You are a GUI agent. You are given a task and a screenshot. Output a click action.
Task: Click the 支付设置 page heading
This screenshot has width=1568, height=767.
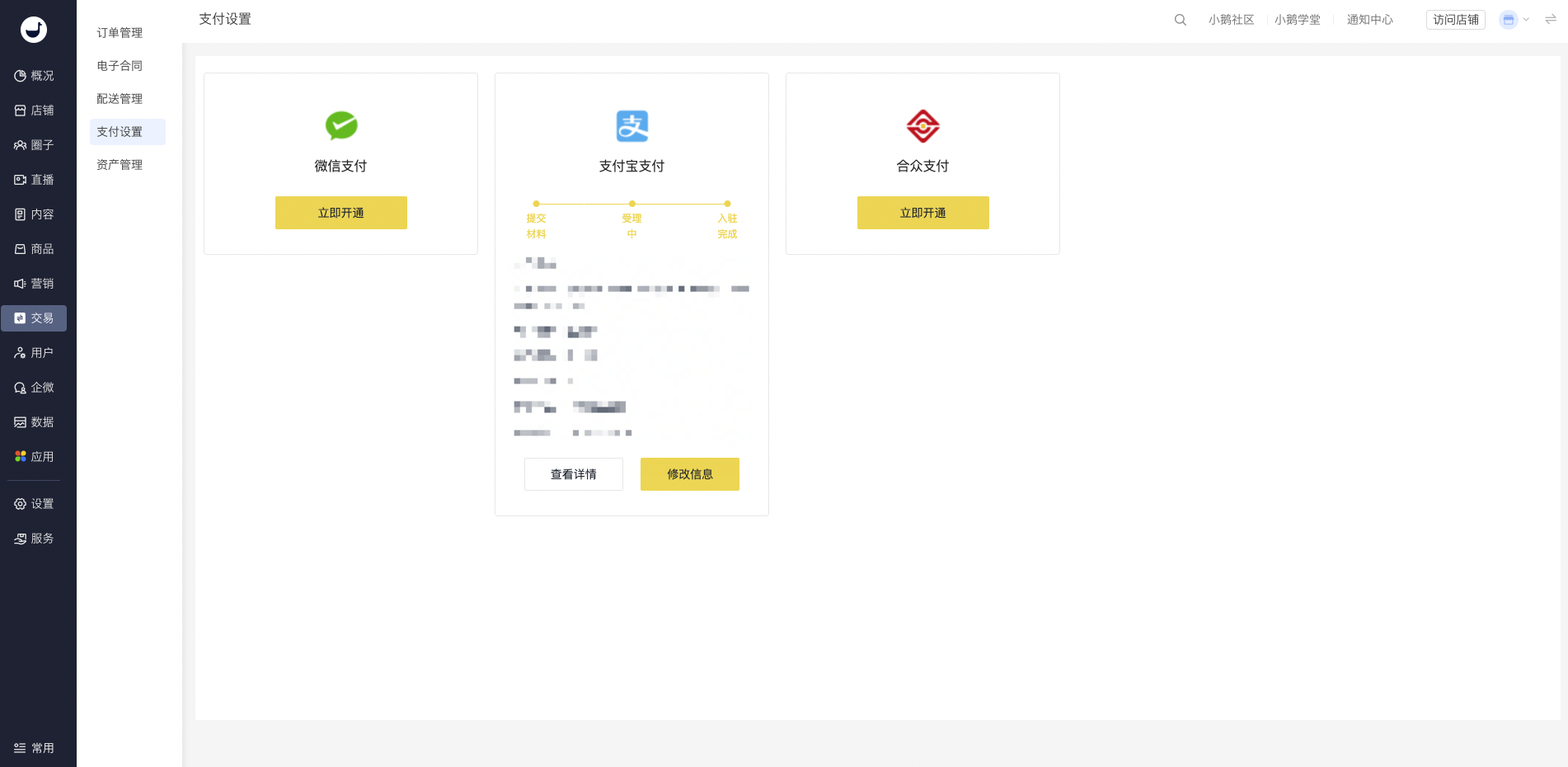pos(225,19)
